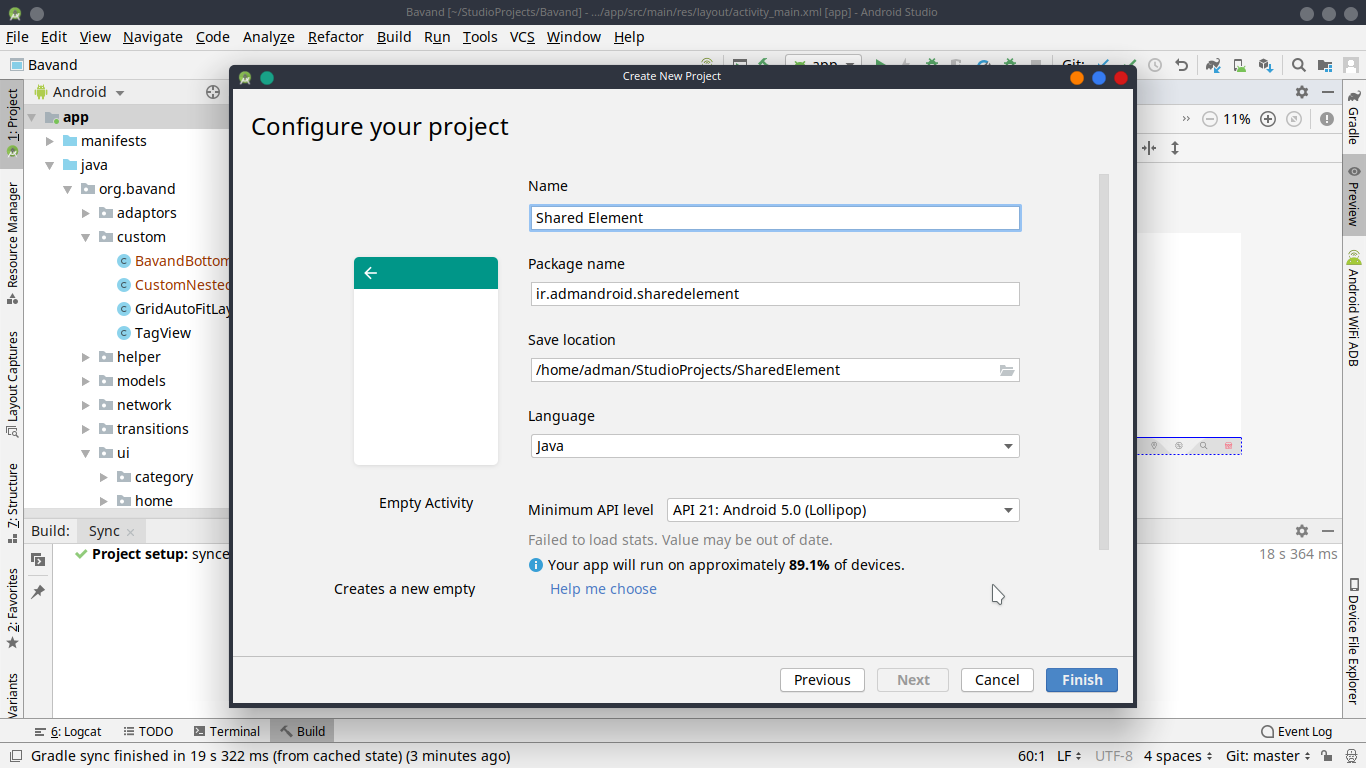Open the Gradle side panel tab
Image resolution: width=1366 pixels, height=768 pixels.
(1354, 118)
